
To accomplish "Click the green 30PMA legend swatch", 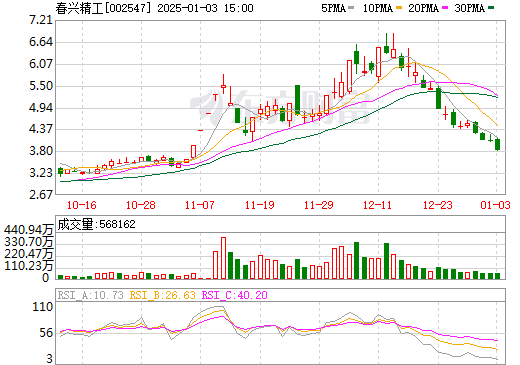I will point(491,8).
